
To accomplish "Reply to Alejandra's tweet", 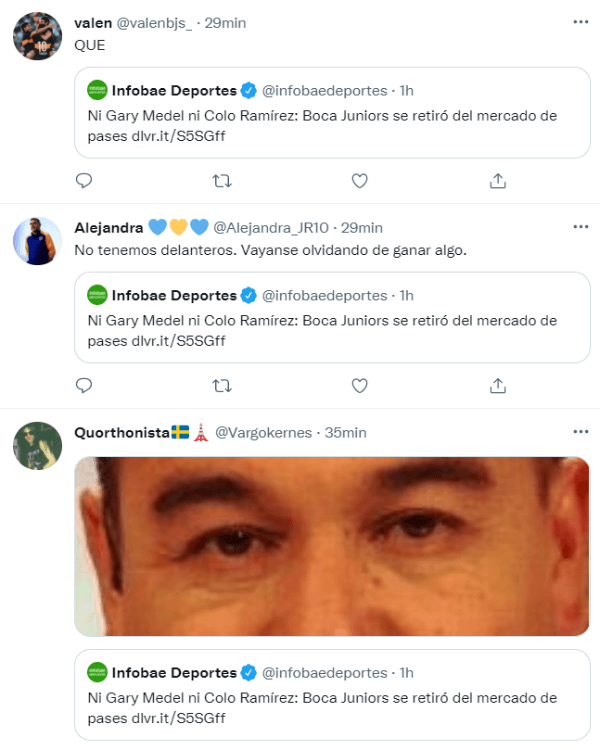I will 84,385.
